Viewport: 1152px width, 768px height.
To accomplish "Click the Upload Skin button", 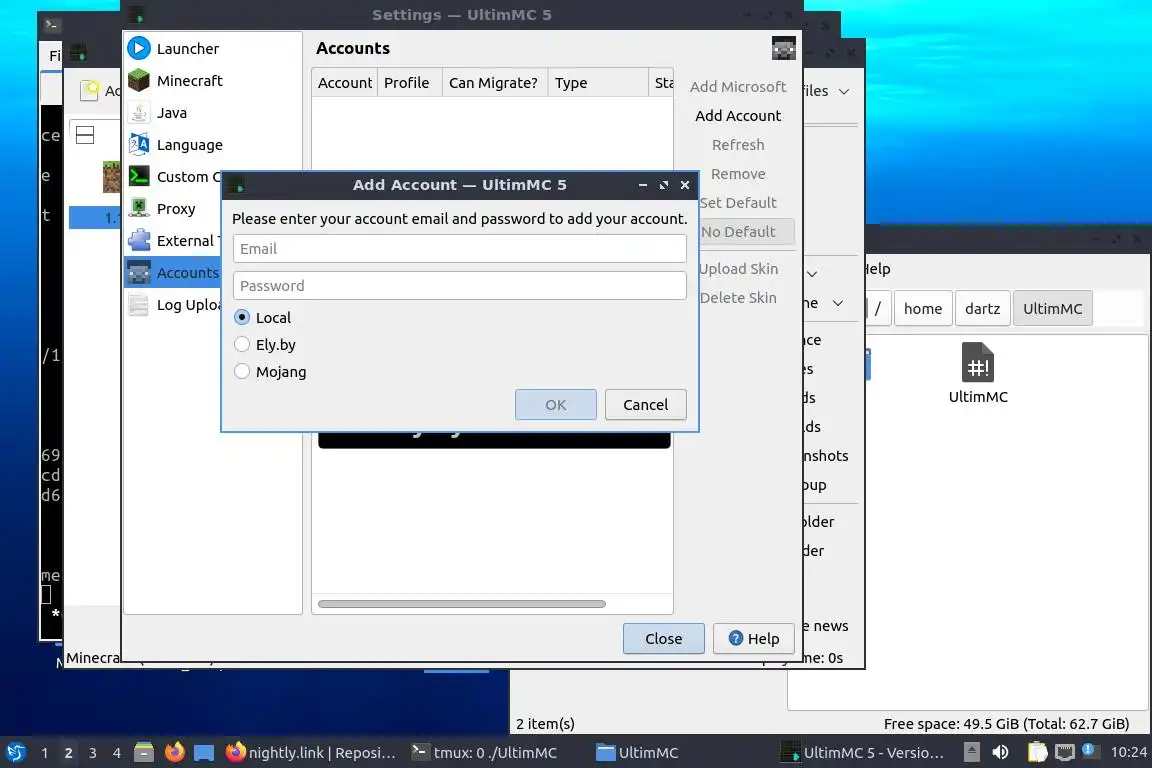I will click(738, 269).
